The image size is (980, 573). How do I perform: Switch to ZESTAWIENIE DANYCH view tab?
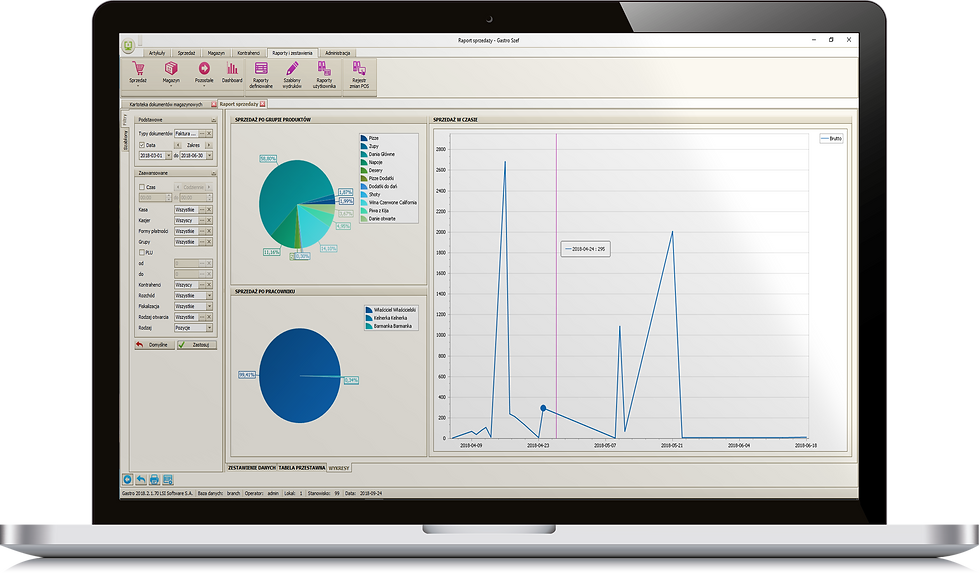tap(251, 467)
